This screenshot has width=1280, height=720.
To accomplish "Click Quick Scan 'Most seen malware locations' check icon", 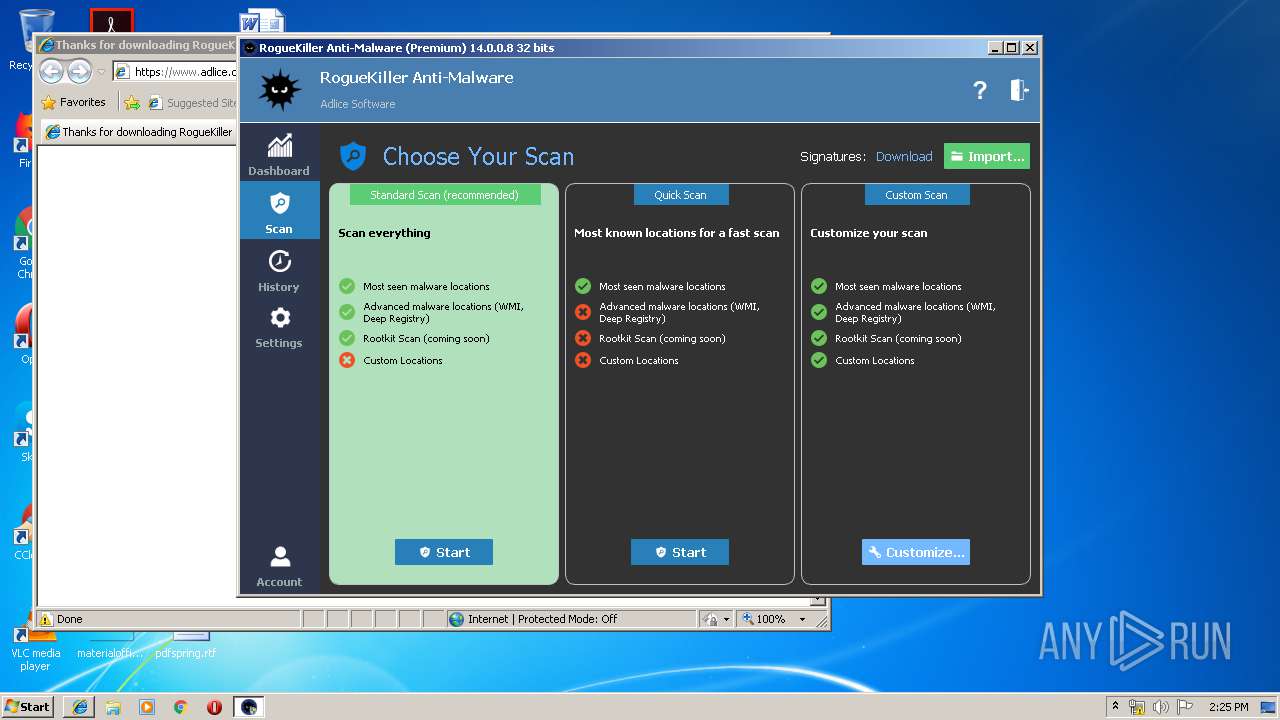I will pos(583,286).
